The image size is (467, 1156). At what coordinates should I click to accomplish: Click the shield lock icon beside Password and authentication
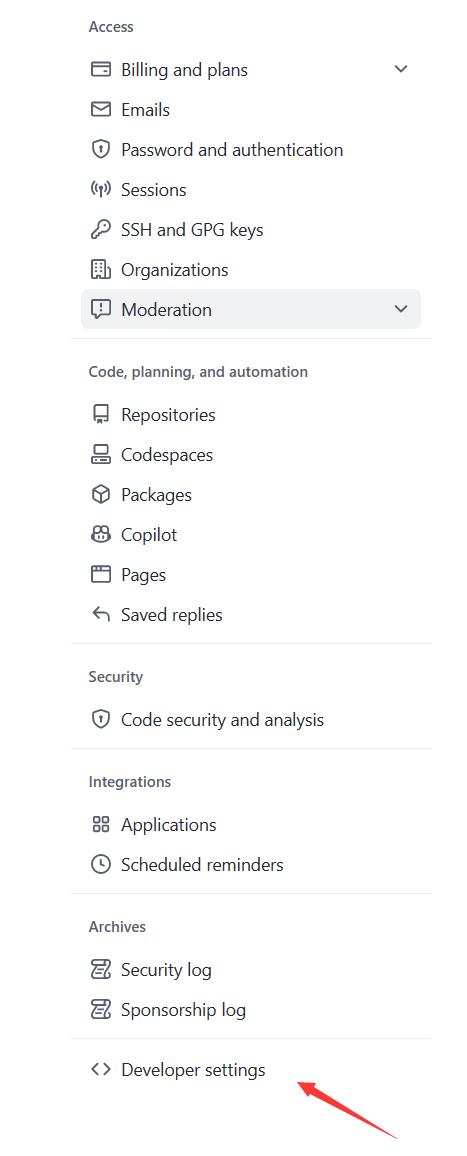100,150
